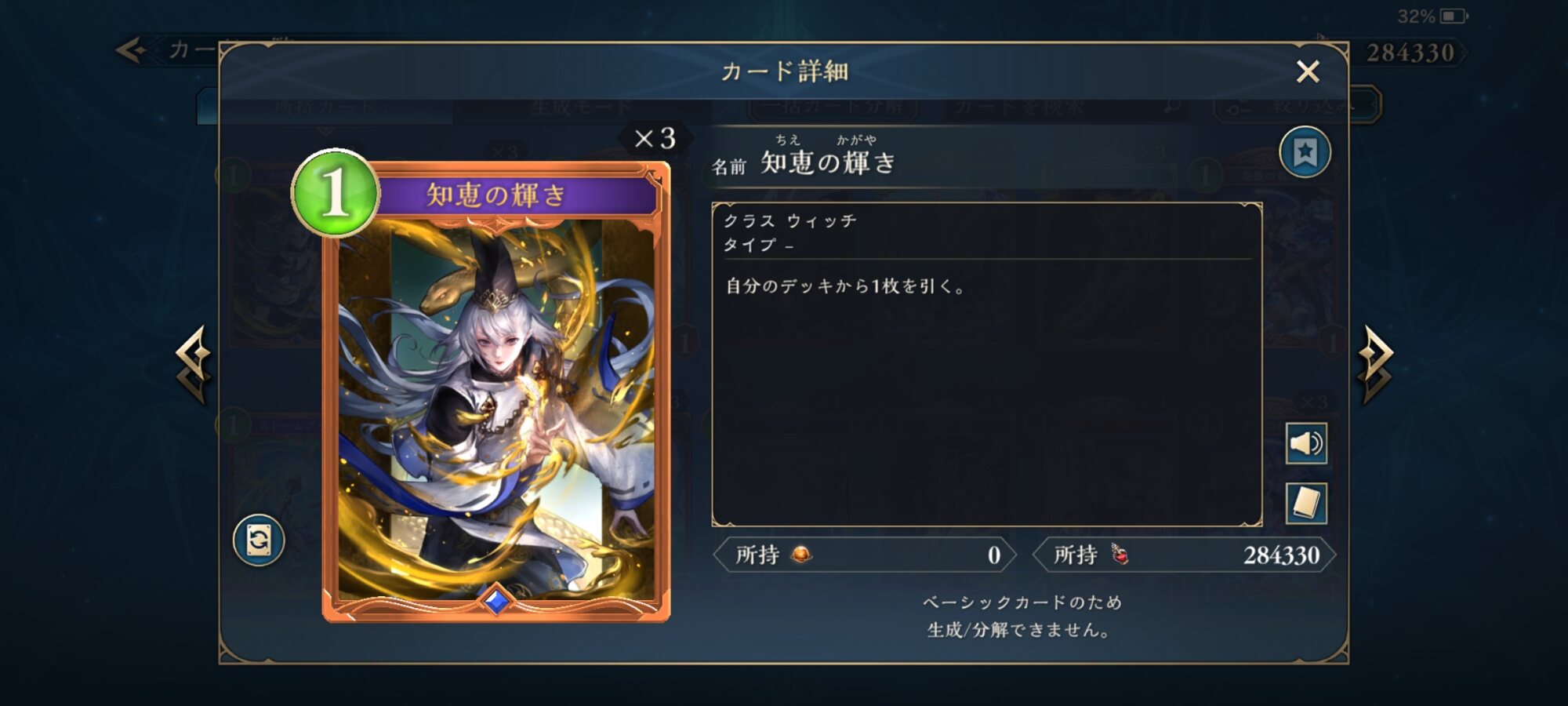Select the owned vials 284330 counter
1568x706 pixels.
[x=1184, y=555]
